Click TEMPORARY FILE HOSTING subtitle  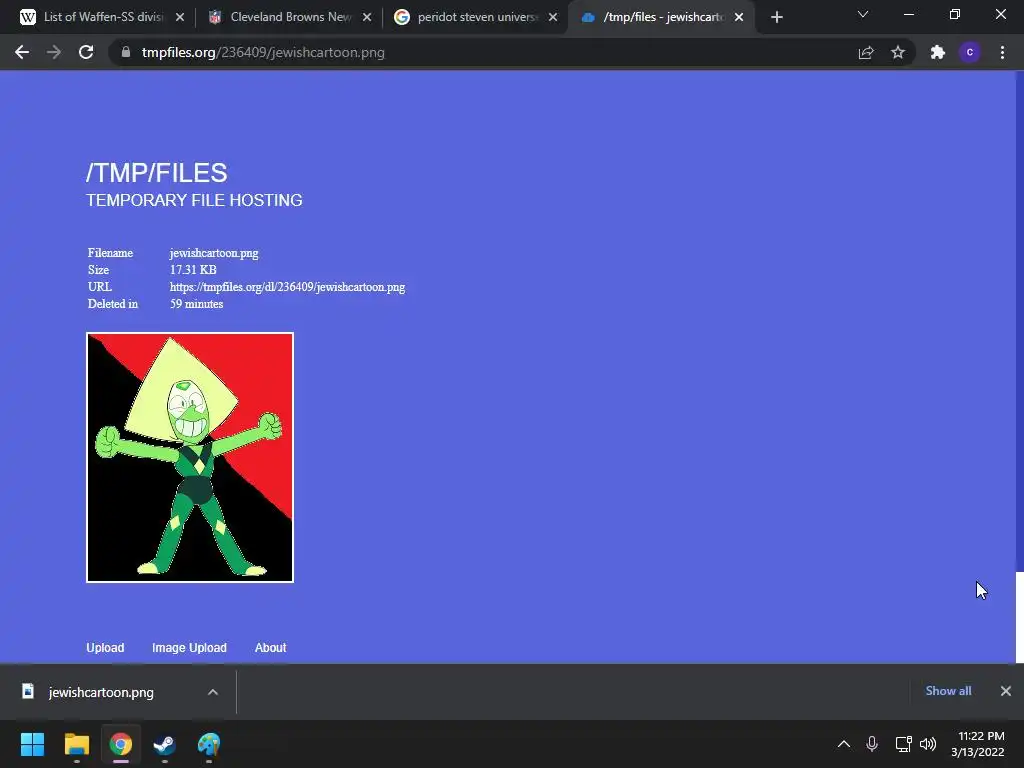(x=194, y=200)
